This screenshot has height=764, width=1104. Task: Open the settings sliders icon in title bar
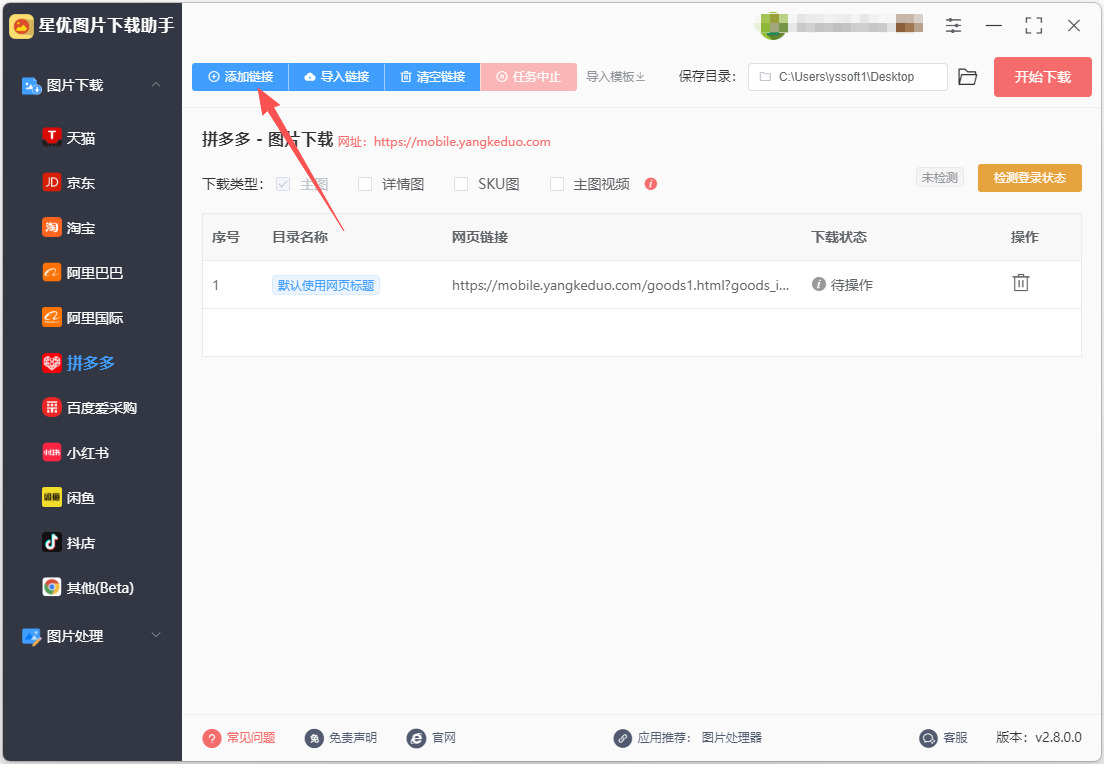(x=953, y=26)
